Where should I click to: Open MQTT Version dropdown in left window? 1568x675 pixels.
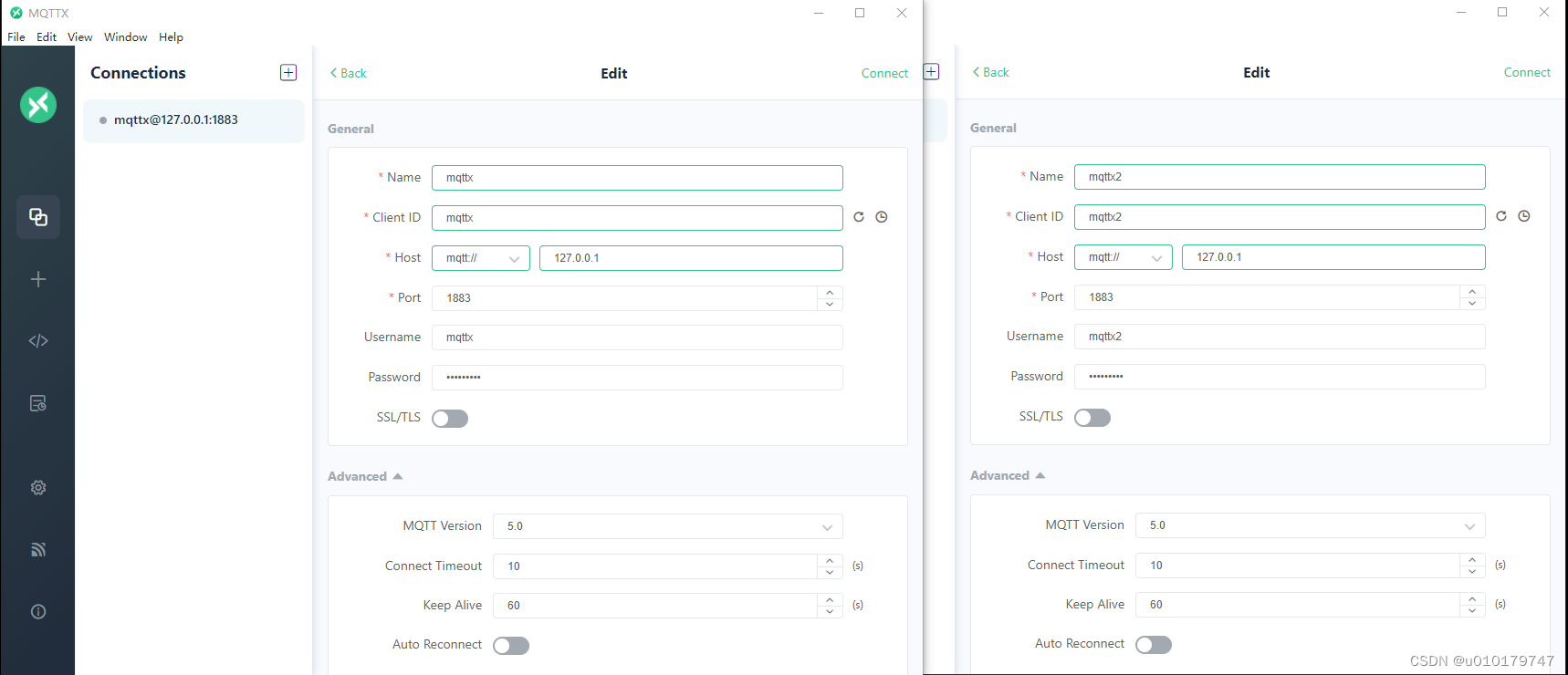[x=668, y=526]
